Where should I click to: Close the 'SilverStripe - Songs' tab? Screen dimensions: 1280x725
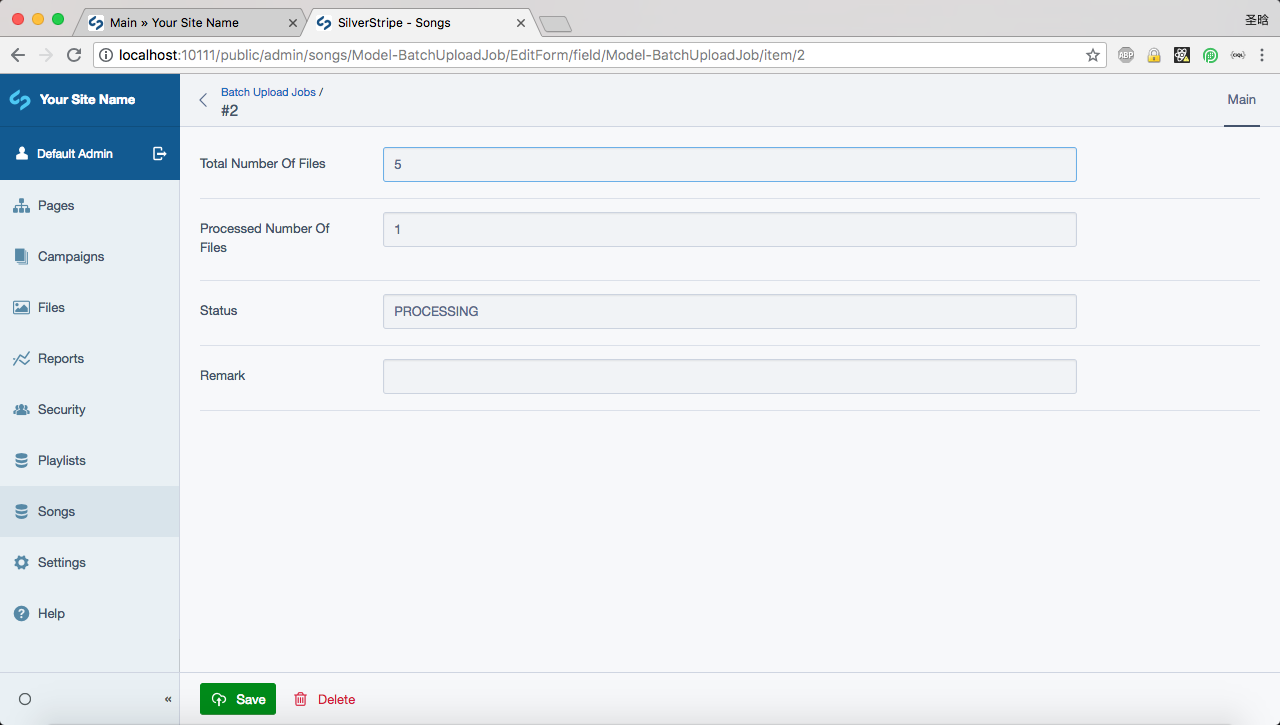pos(520,22)
